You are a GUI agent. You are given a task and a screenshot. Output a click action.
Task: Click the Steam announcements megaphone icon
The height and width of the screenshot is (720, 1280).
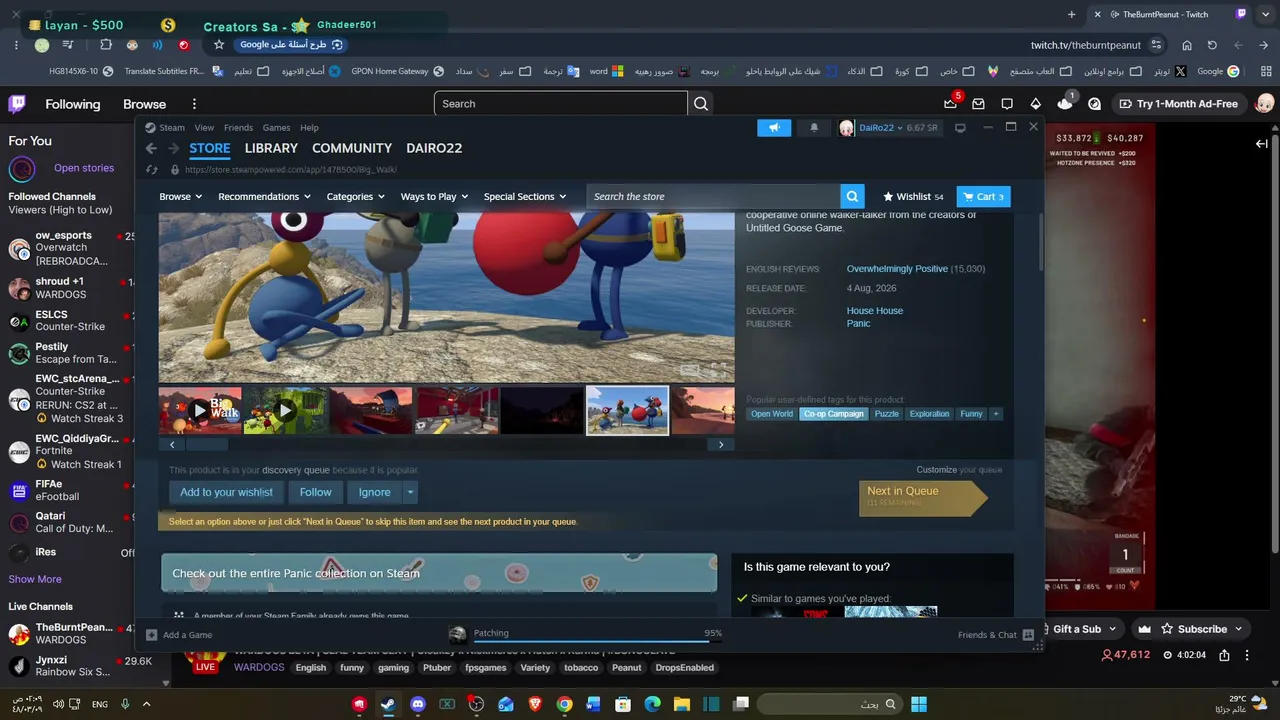pyautogui.click(x=774, y=128)
